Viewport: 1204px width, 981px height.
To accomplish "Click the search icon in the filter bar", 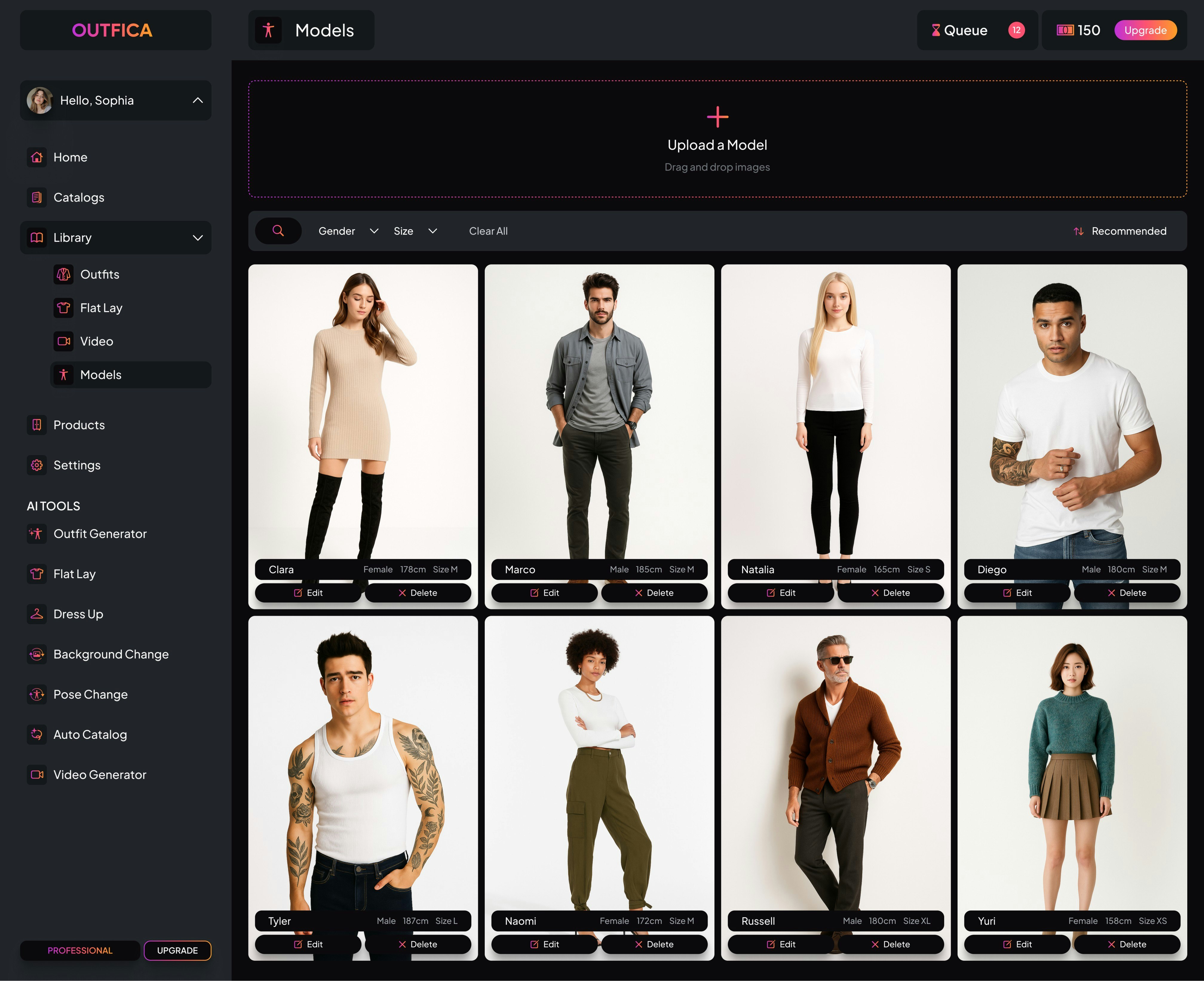I will 278,231.
